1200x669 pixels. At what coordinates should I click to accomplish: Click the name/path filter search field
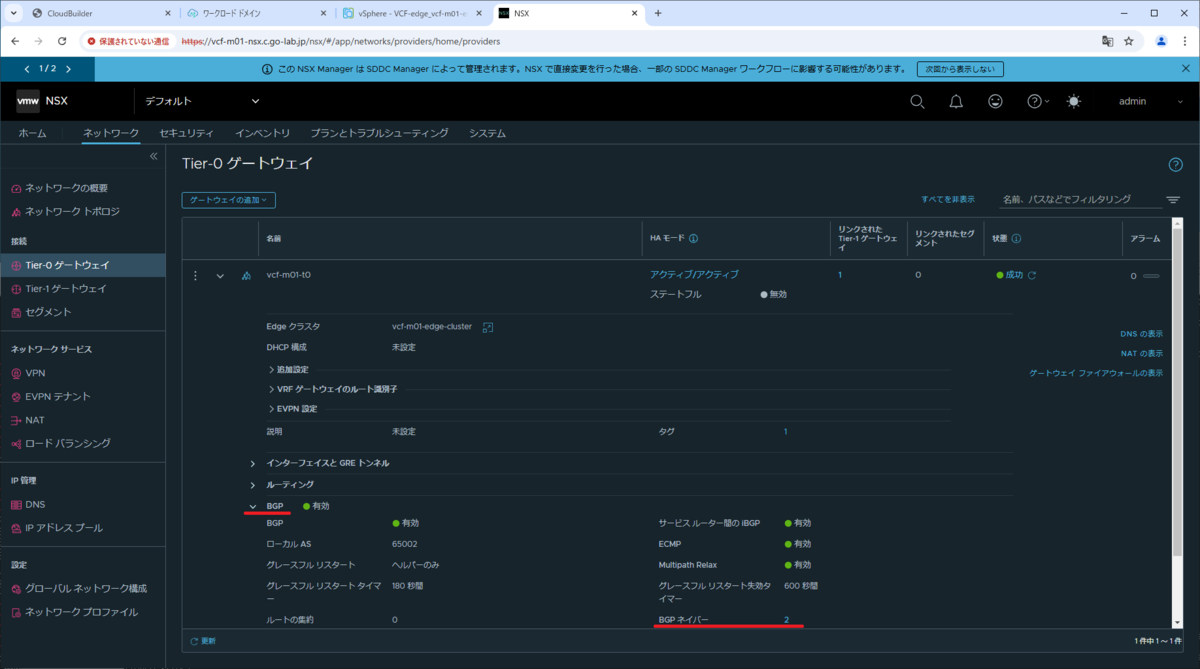point(1080,200)
